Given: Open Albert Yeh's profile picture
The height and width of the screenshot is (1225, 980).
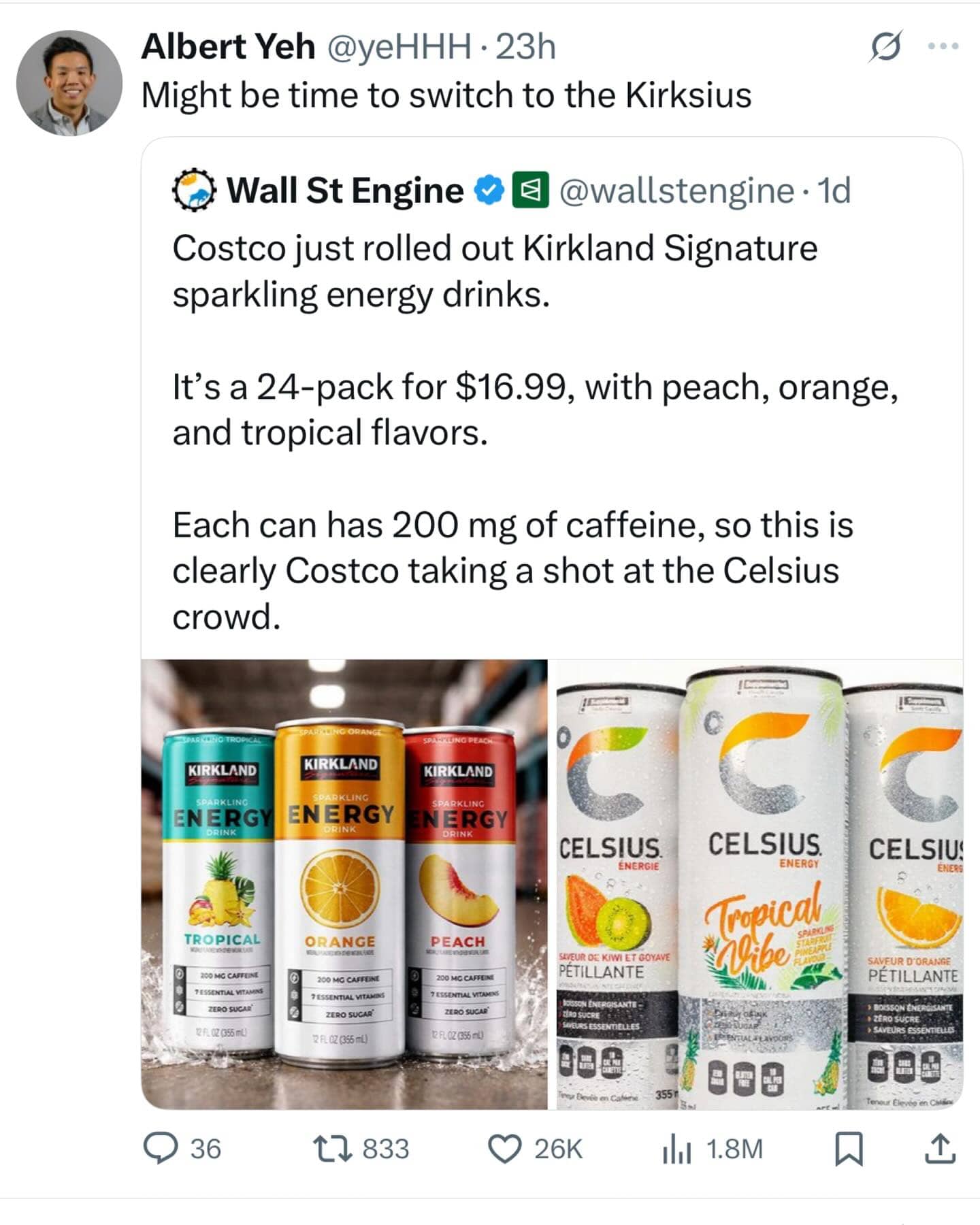Looking at the screenshot, I should pyautogui.click(x=69, y=82).
